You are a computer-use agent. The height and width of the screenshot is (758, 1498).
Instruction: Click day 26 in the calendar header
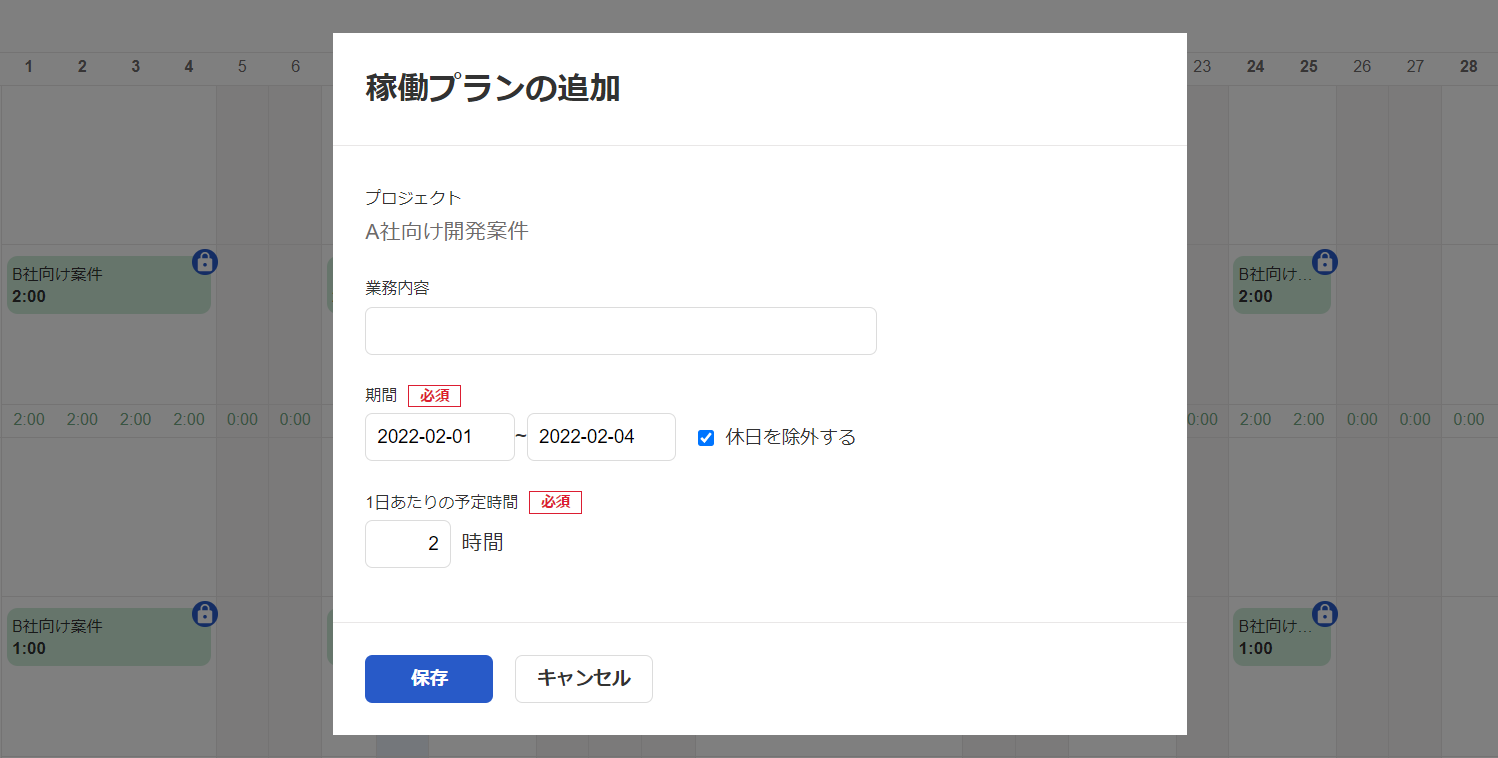[x=1362, y=67]
